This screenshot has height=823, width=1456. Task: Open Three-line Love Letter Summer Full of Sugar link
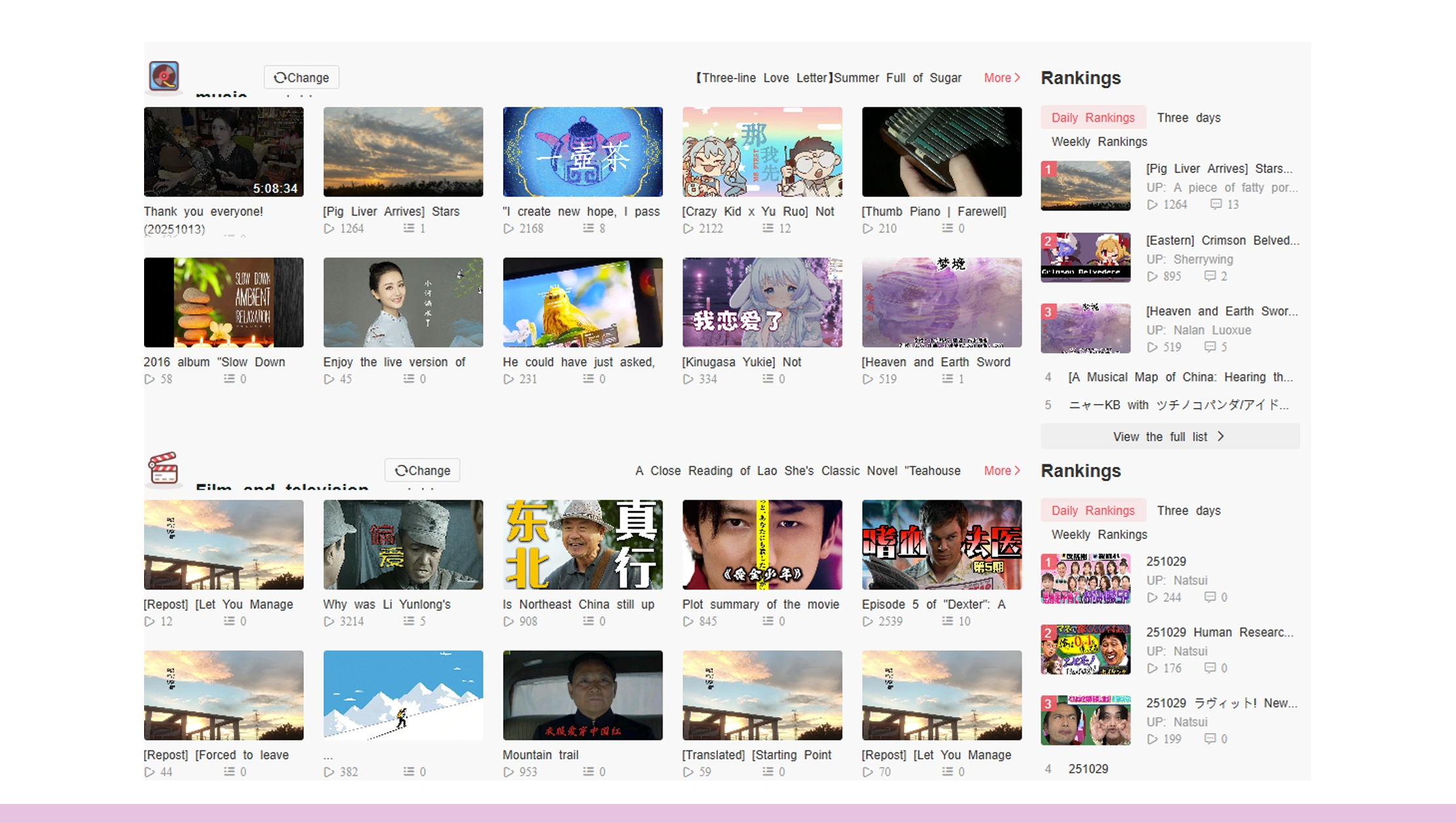pos(828,78)
